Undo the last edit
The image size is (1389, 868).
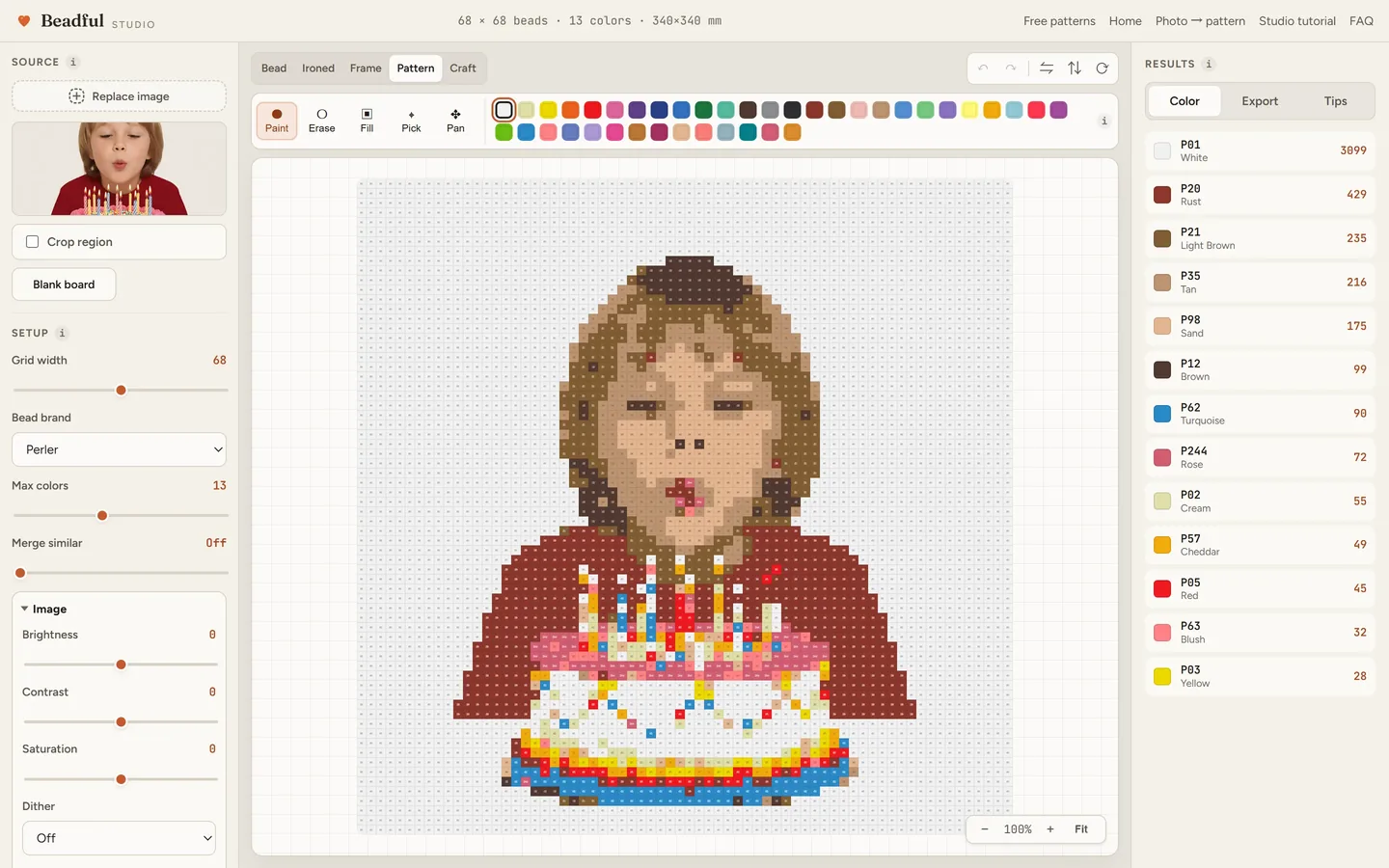point(983,68)
